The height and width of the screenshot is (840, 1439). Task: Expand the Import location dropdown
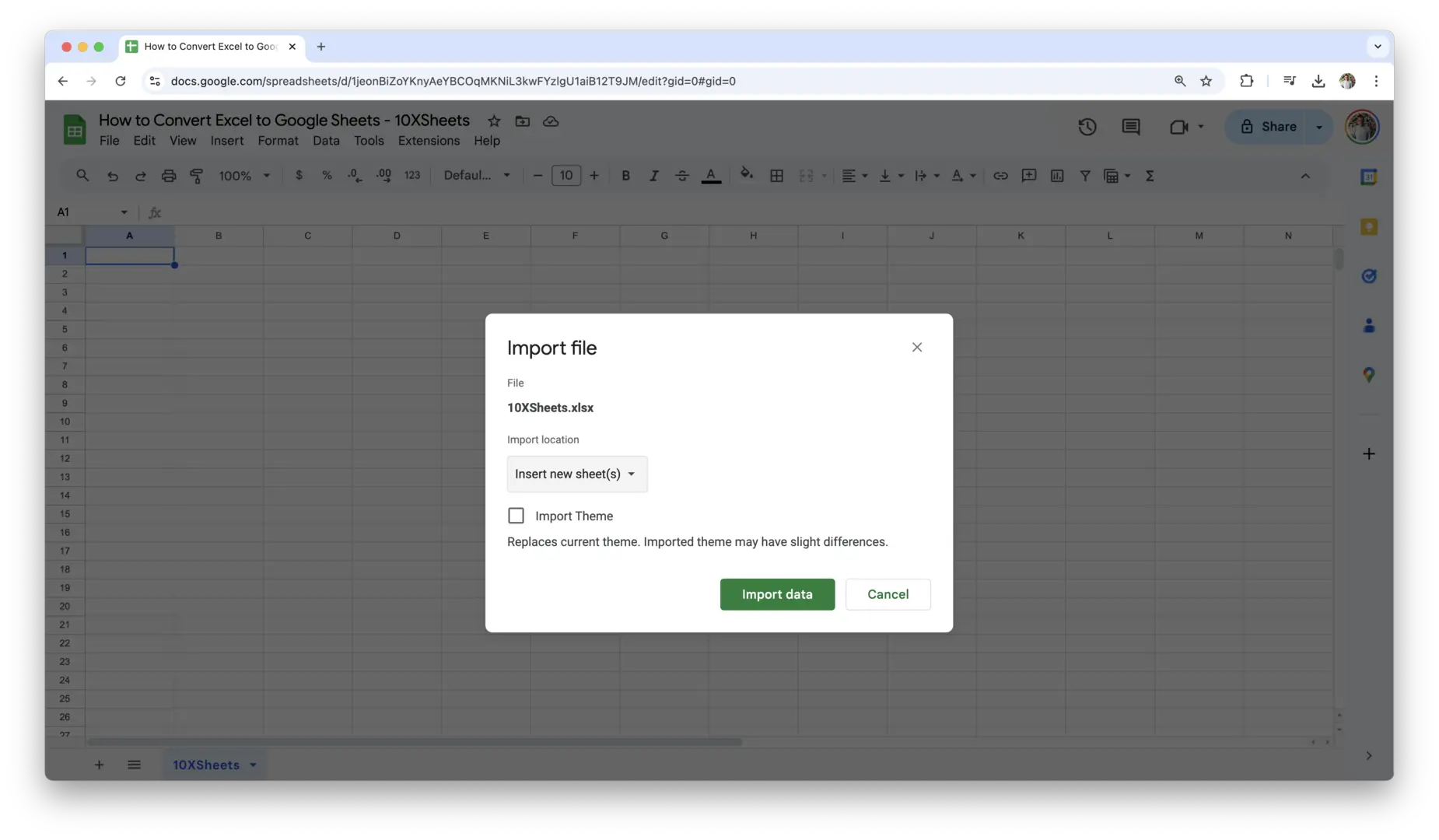click(x=576, y=474)
